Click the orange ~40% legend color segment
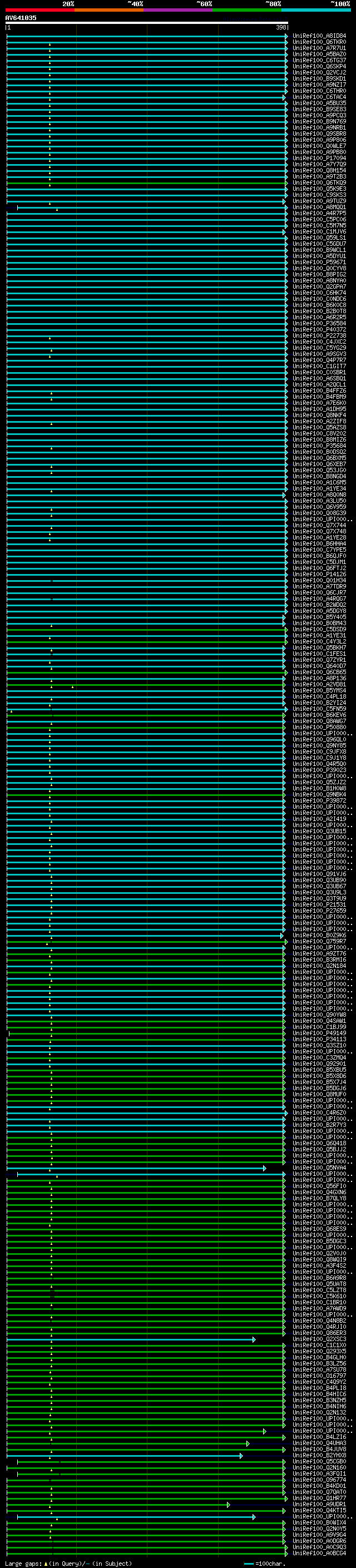The height and width of the screenshot is (1568, 356). pyautogui.click(x=108, y=10)
